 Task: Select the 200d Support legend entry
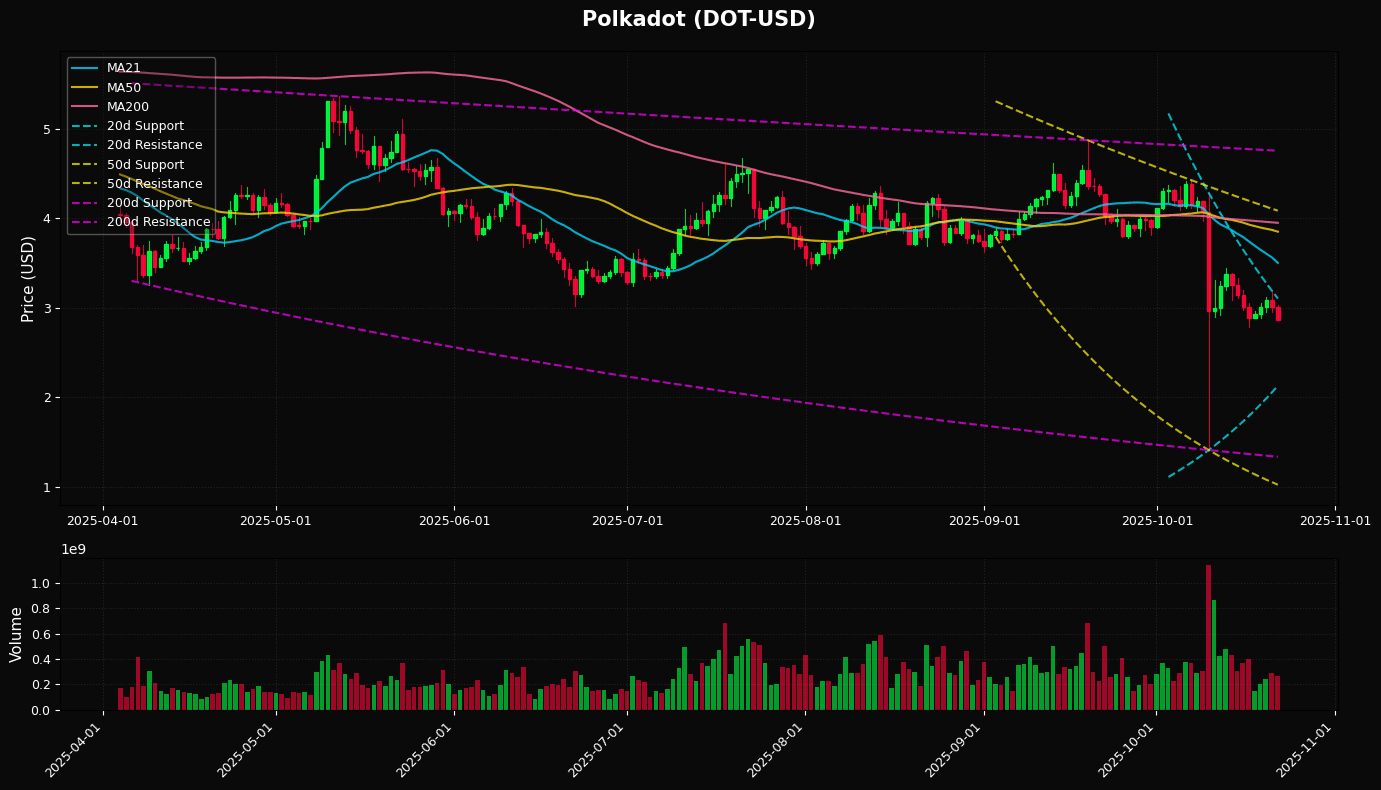pyautogui.click(x=149, y=203)
